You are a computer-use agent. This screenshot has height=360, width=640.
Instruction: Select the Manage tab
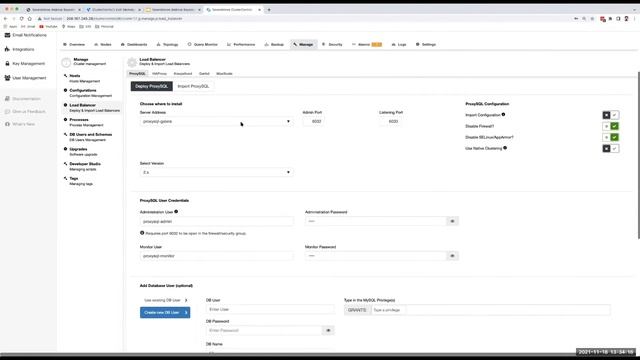point(303,44)
